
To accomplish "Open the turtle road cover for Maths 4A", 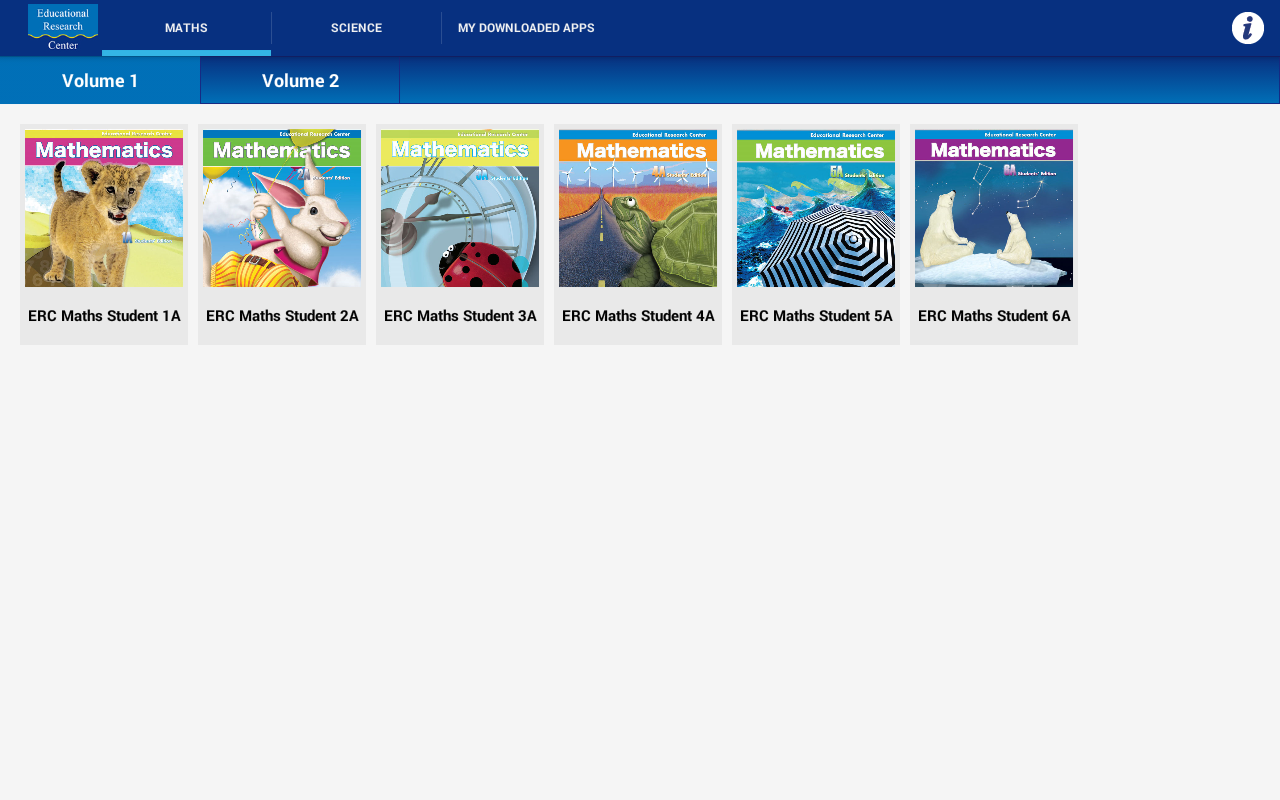I will coord(638,208).
